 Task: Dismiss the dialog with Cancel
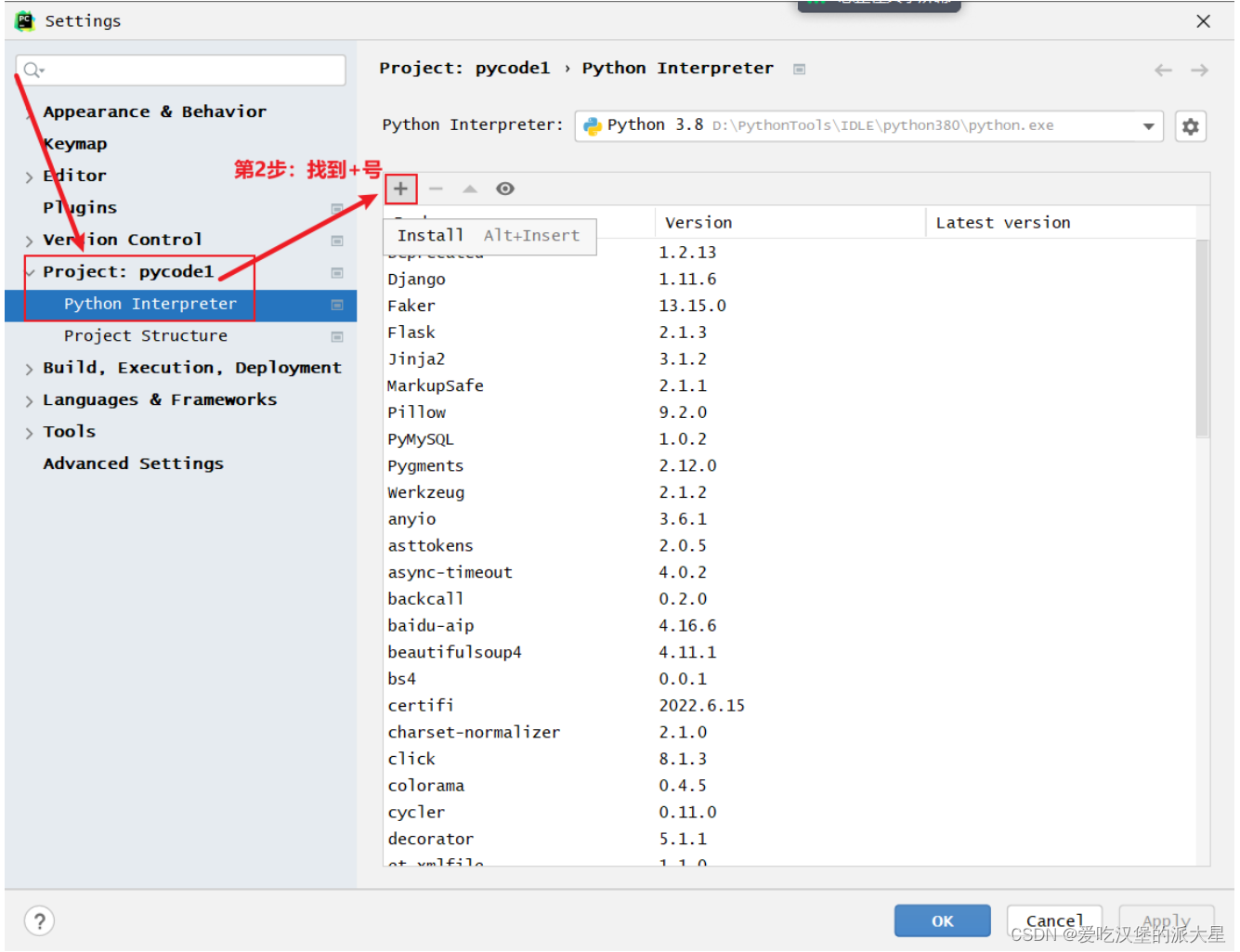(x=1054, y=920)
